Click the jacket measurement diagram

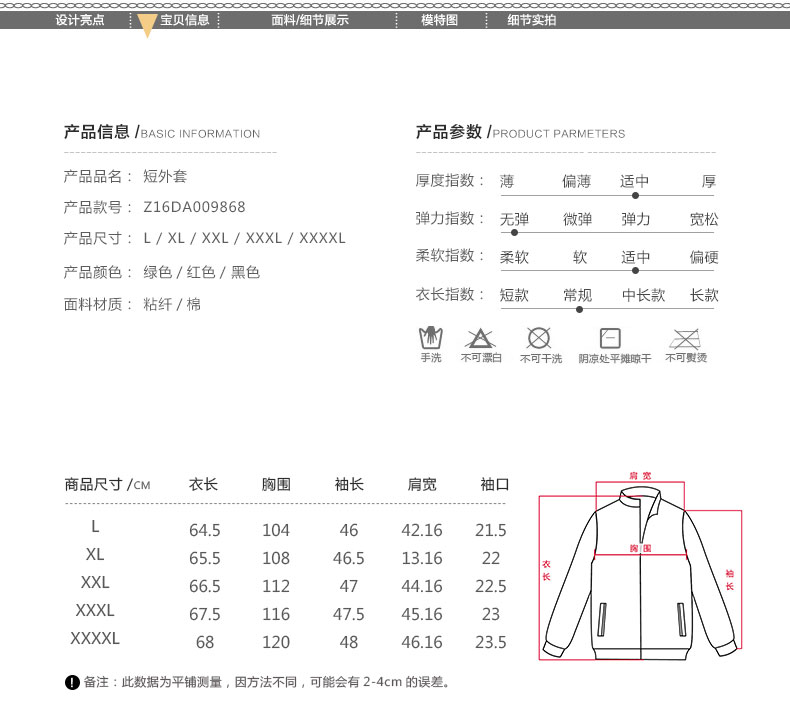[640, 566]
